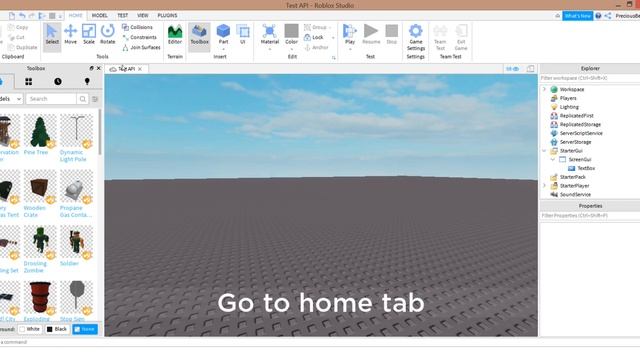Click Anchor in Edit group
The image size is (640, 360).
point(316,47)
